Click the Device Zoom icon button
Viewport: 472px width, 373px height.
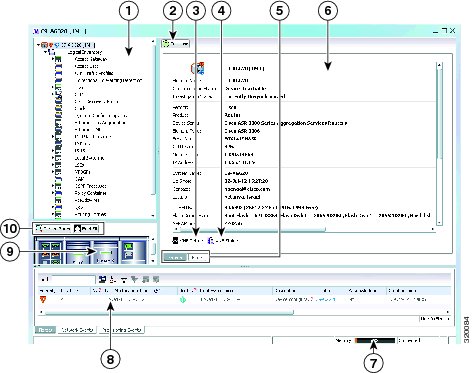point(53,229)
